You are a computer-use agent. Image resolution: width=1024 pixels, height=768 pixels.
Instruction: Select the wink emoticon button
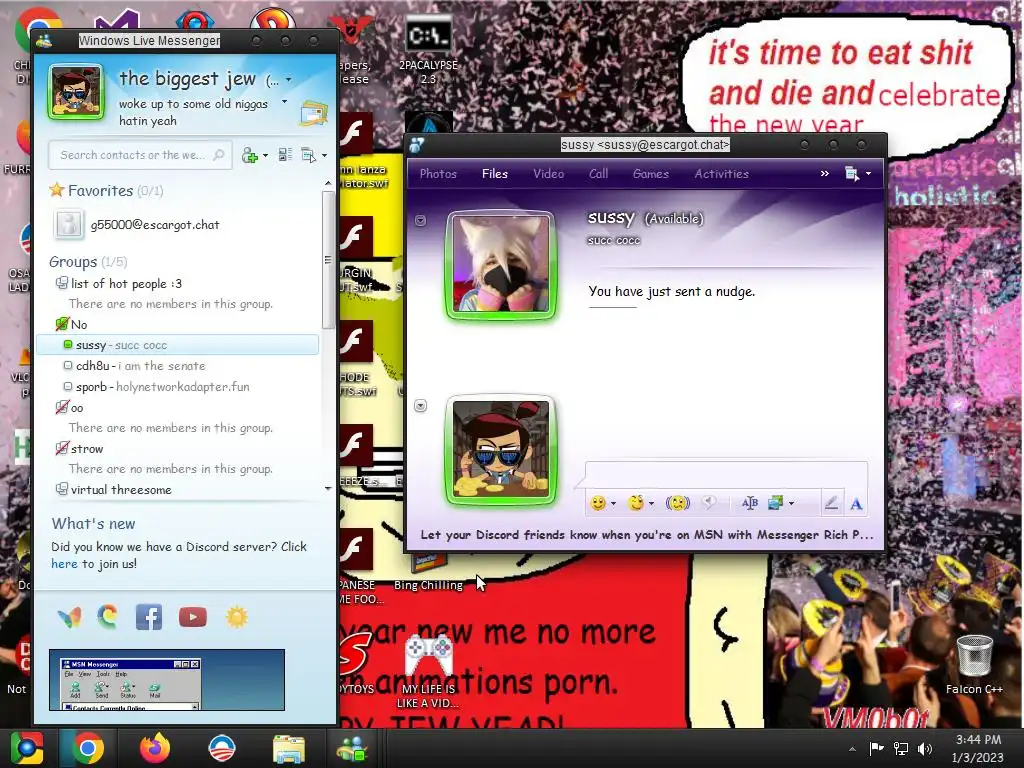tap(635, 503)
